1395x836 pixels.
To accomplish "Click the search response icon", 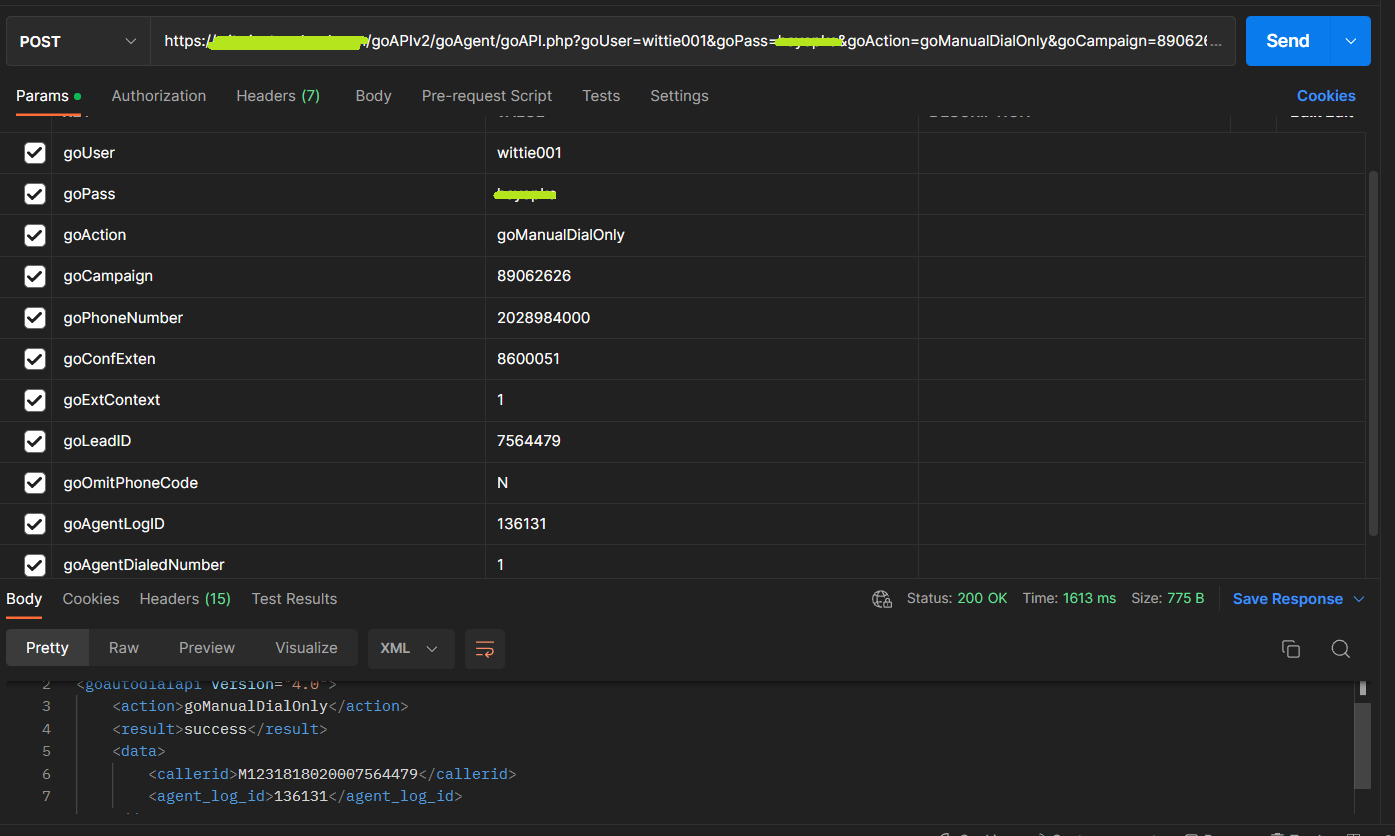I will click(x=1341, y=649).
